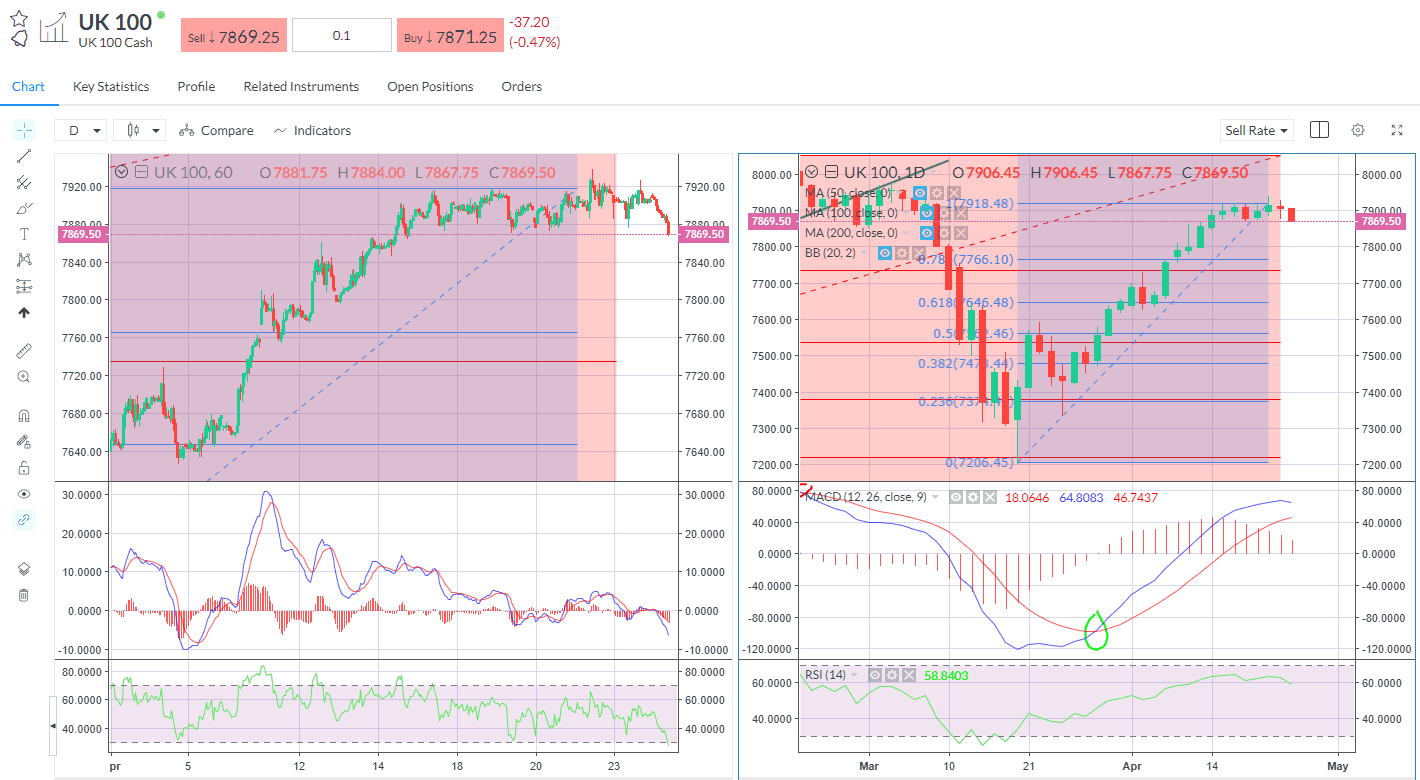Image resolution: width=1420 pixels, height=780 pixels.
Task: Open the candle chart style dropdown
Action: [139, 130]
